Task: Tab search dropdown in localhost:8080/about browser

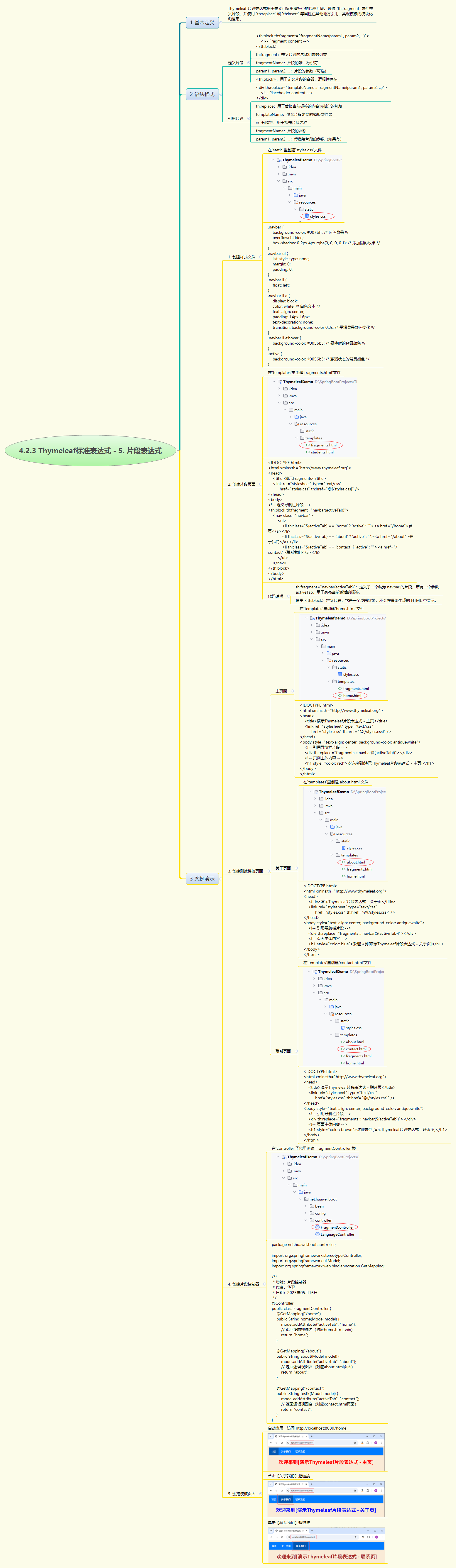Action: point(271,1484)
